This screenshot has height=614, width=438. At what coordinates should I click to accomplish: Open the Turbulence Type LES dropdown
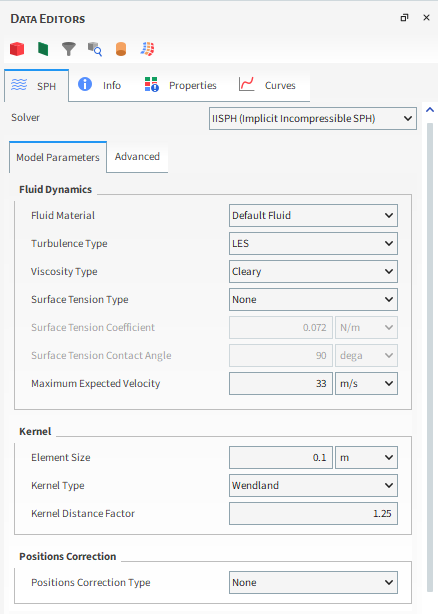(313, 244)
